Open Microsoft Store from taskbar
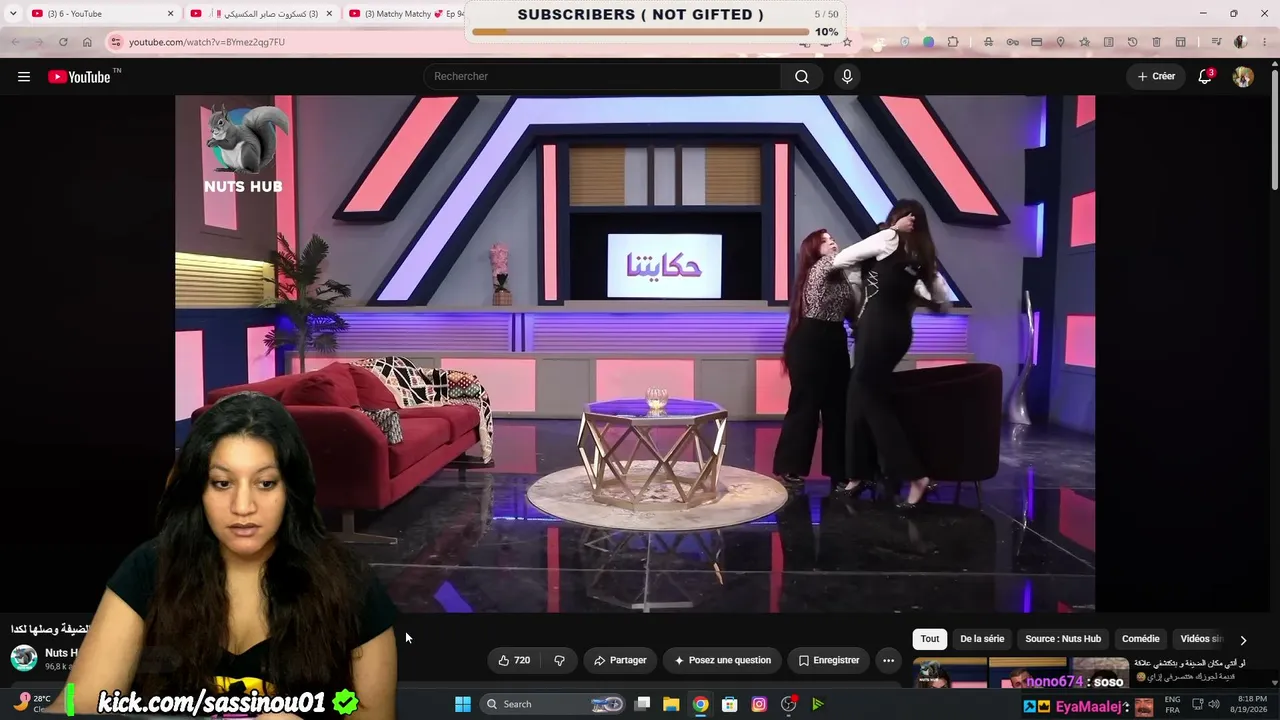 (x=730, y=704)
